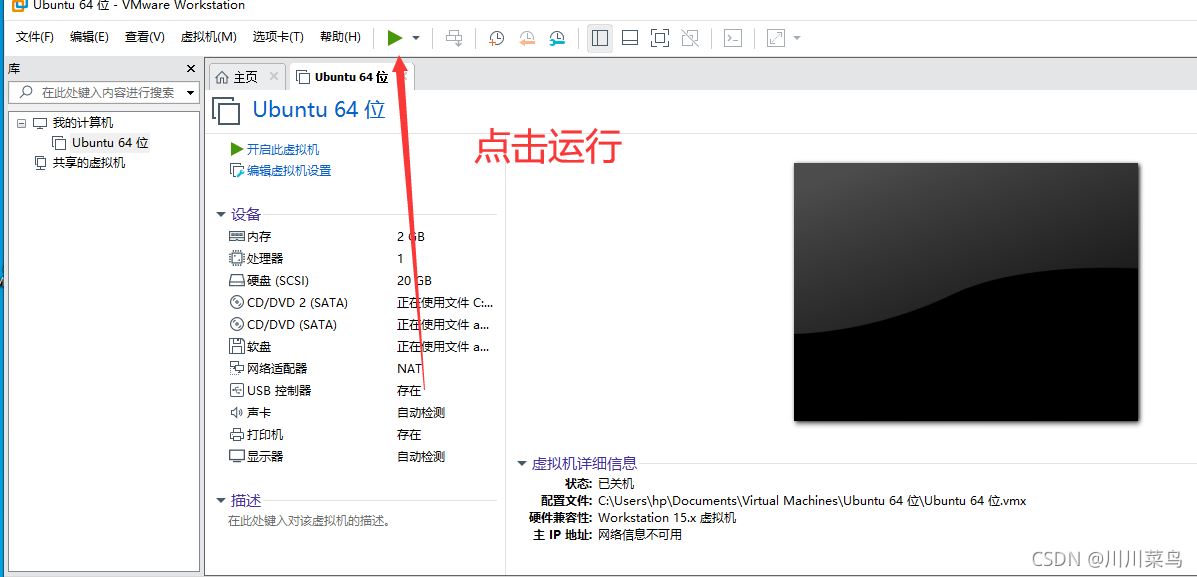Click the USB 控制器 device icon

coord(237,391)
